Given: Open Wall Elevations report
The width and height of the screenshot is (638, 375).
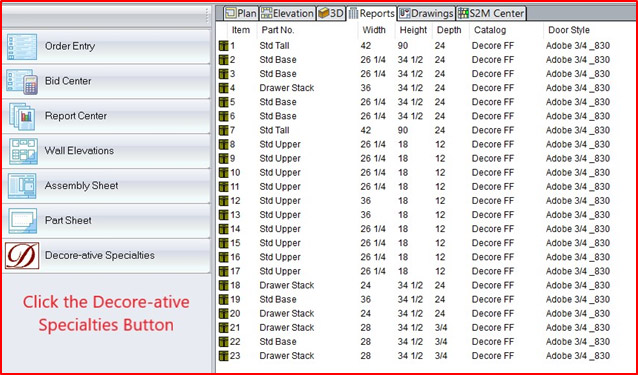Looking at the screenshot, I should point(107,151).
